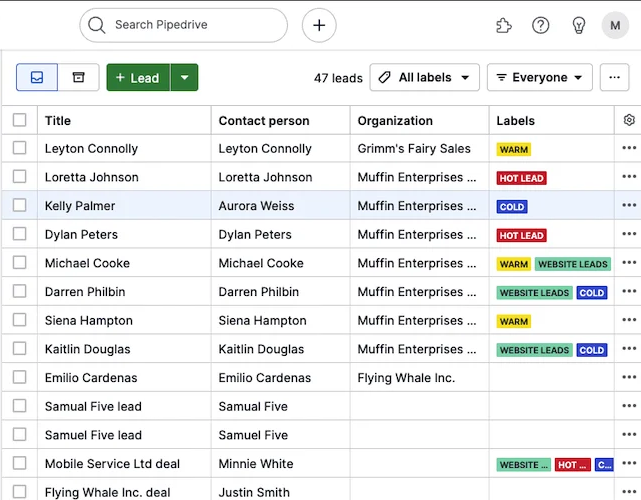Open table column settings gear
The image size is (641, 500).
tap(629, 120)
